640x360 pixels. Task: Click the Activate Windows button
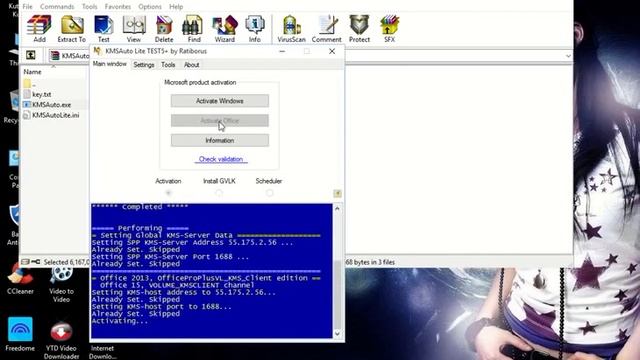pos(220,101)
